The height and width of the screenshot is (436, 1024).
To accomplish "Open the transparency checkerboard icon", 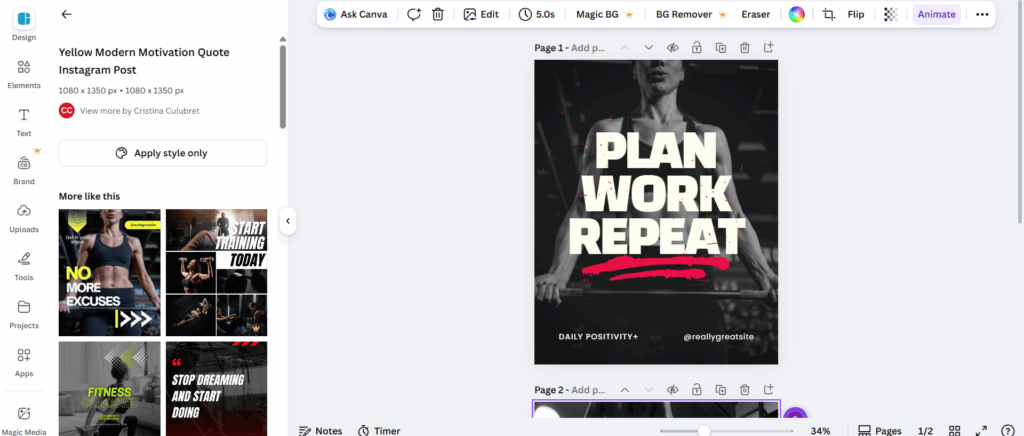I will click(891, 14).
